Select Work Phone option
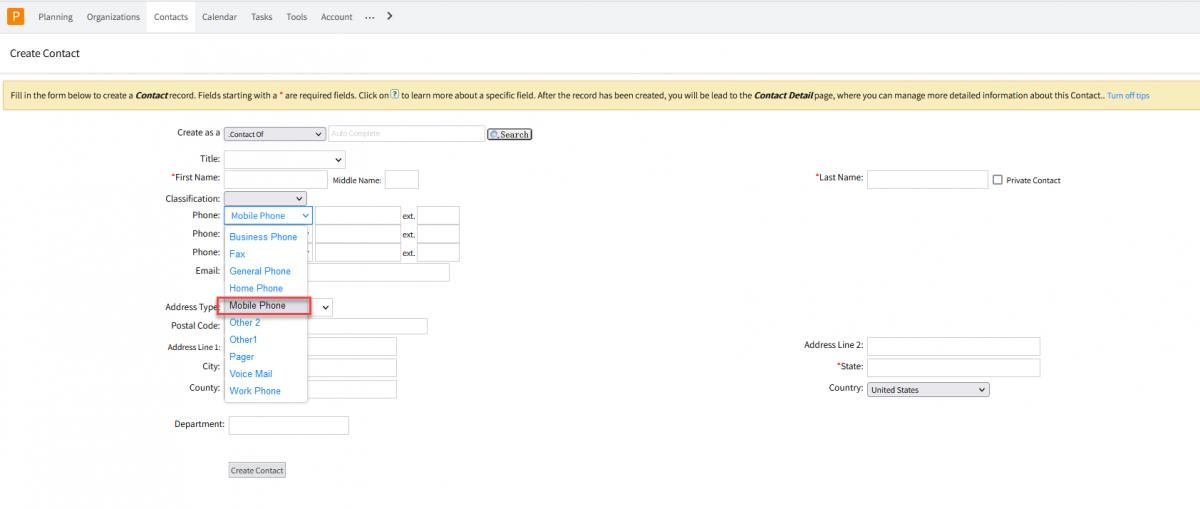Screen dimensions: 1200x509 (x=255, y=391)
